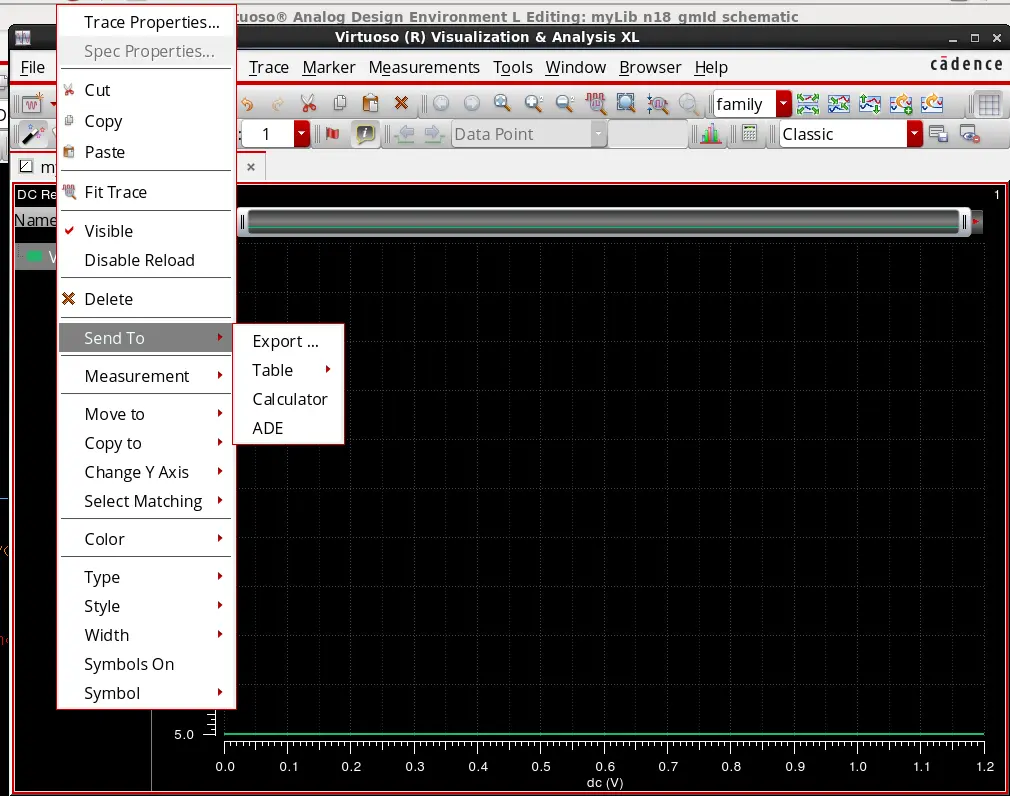Click the Paste clipboard icon in the toolbar
This screenshot has height=796, width=1010.
[370, 103]
